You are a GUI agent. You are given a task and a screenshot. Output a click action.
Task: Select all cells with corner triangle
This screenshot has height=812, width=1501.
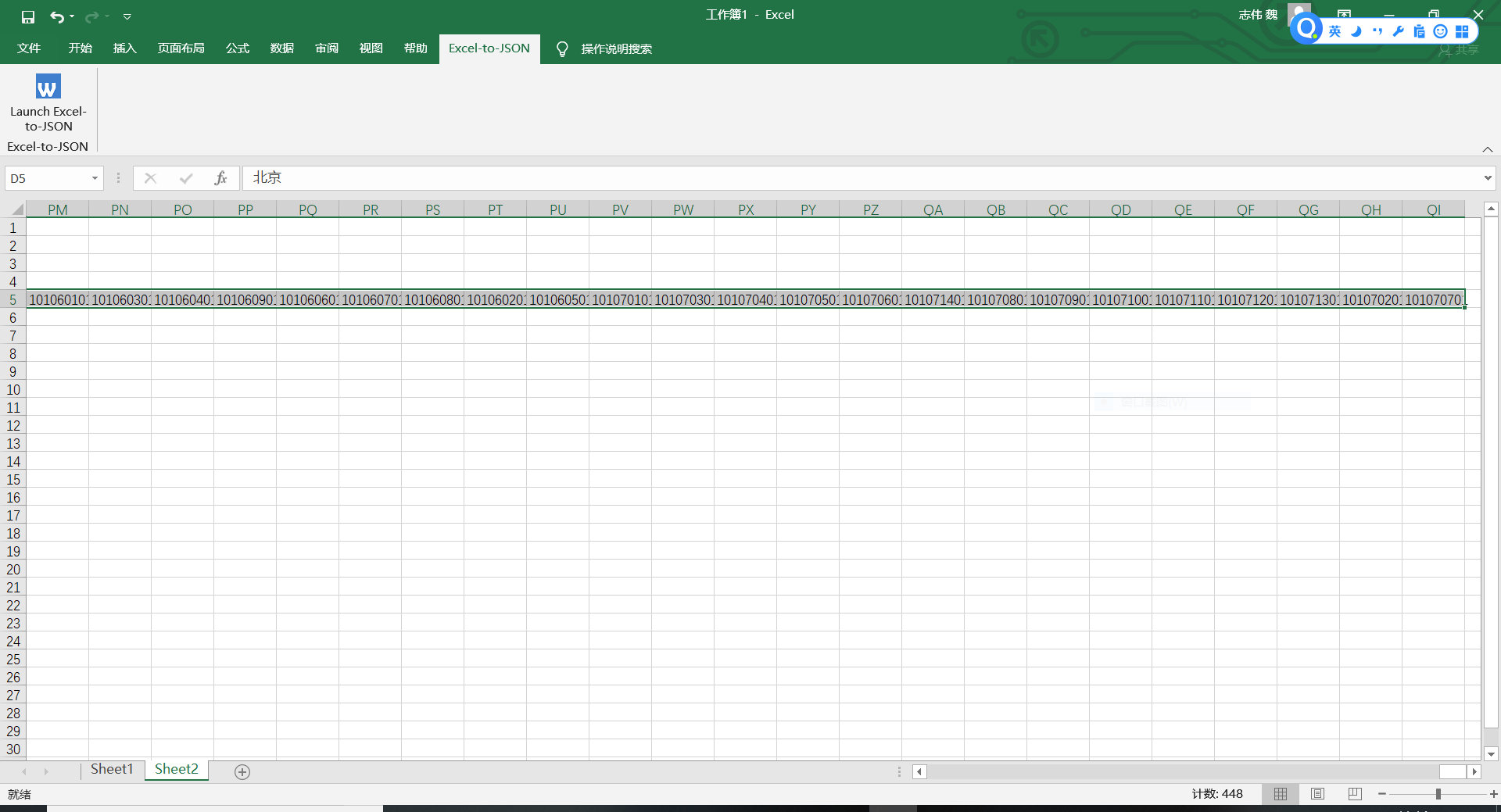coord(16,209)
